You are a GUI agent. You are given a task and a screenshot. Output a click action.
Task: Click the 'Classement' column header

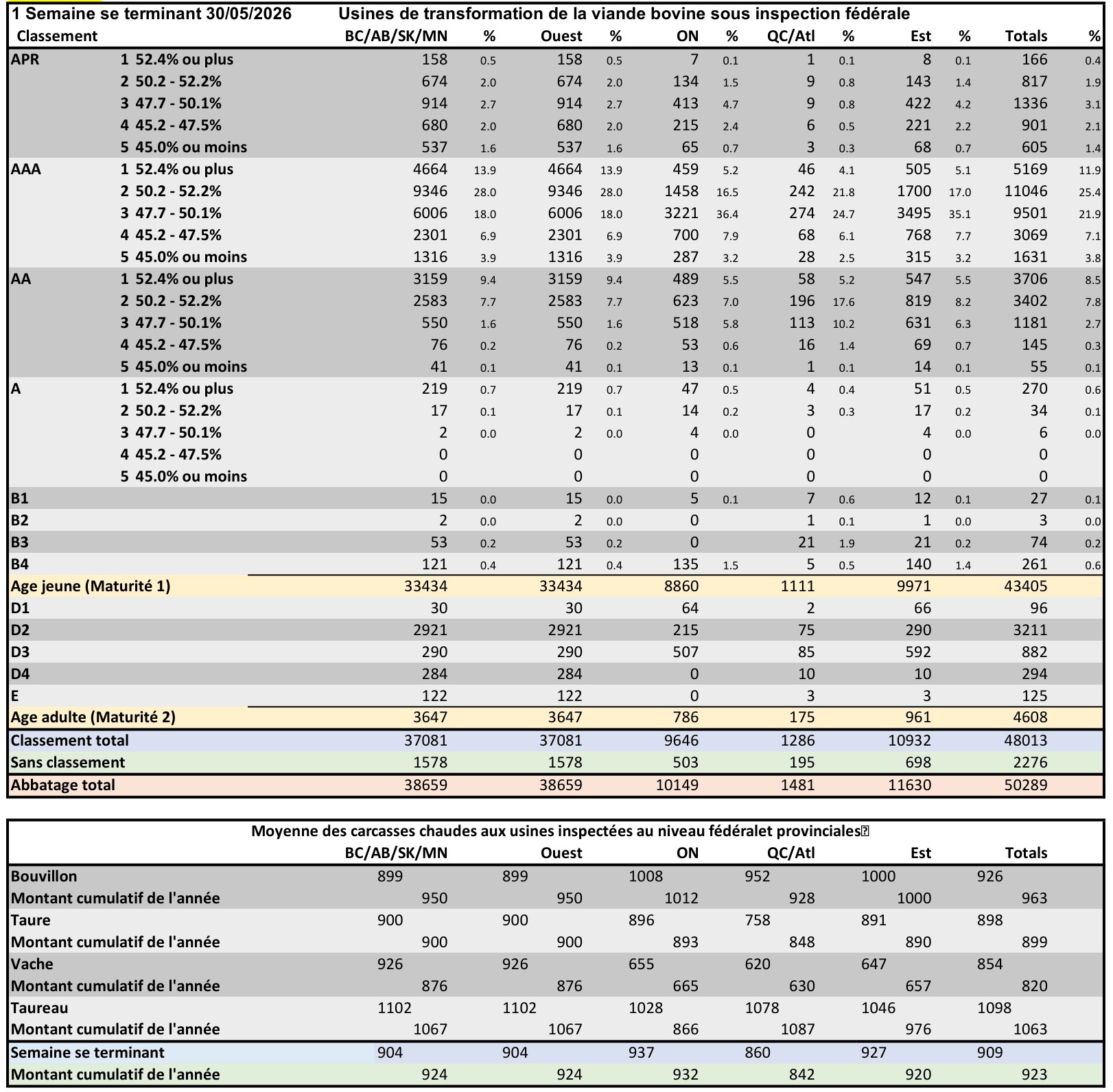coord(57,36)
